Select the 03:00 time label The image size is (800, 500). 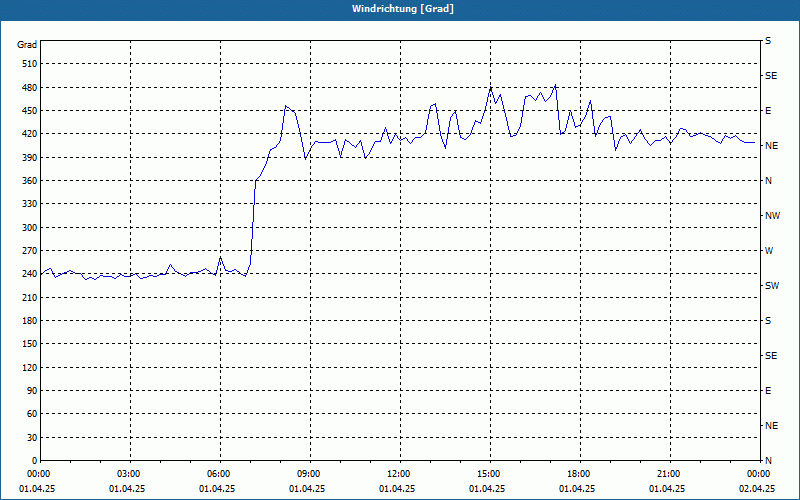point(130,474)
